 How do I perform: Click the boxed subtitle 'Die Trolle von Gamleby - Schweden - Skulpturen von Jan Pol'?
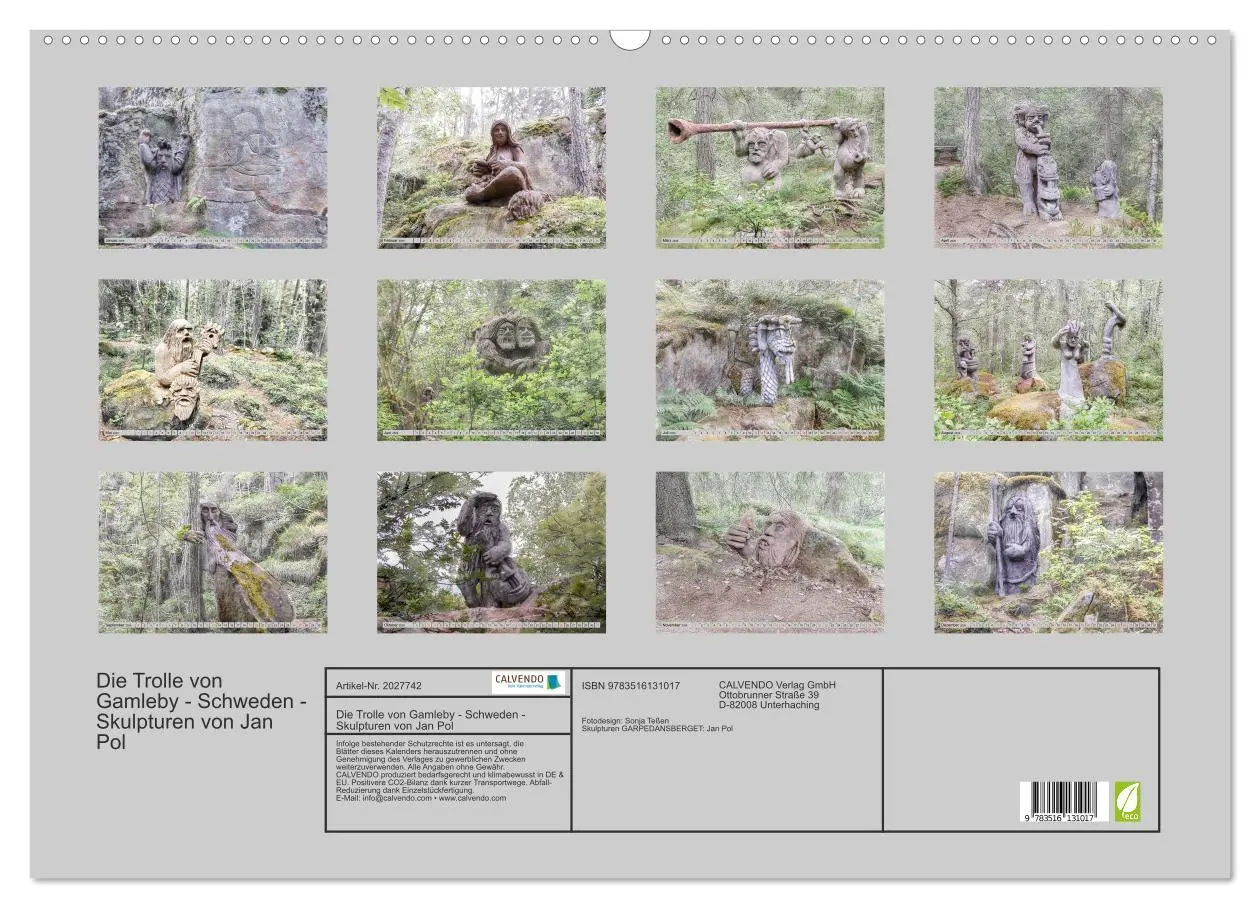click(432, 720)
